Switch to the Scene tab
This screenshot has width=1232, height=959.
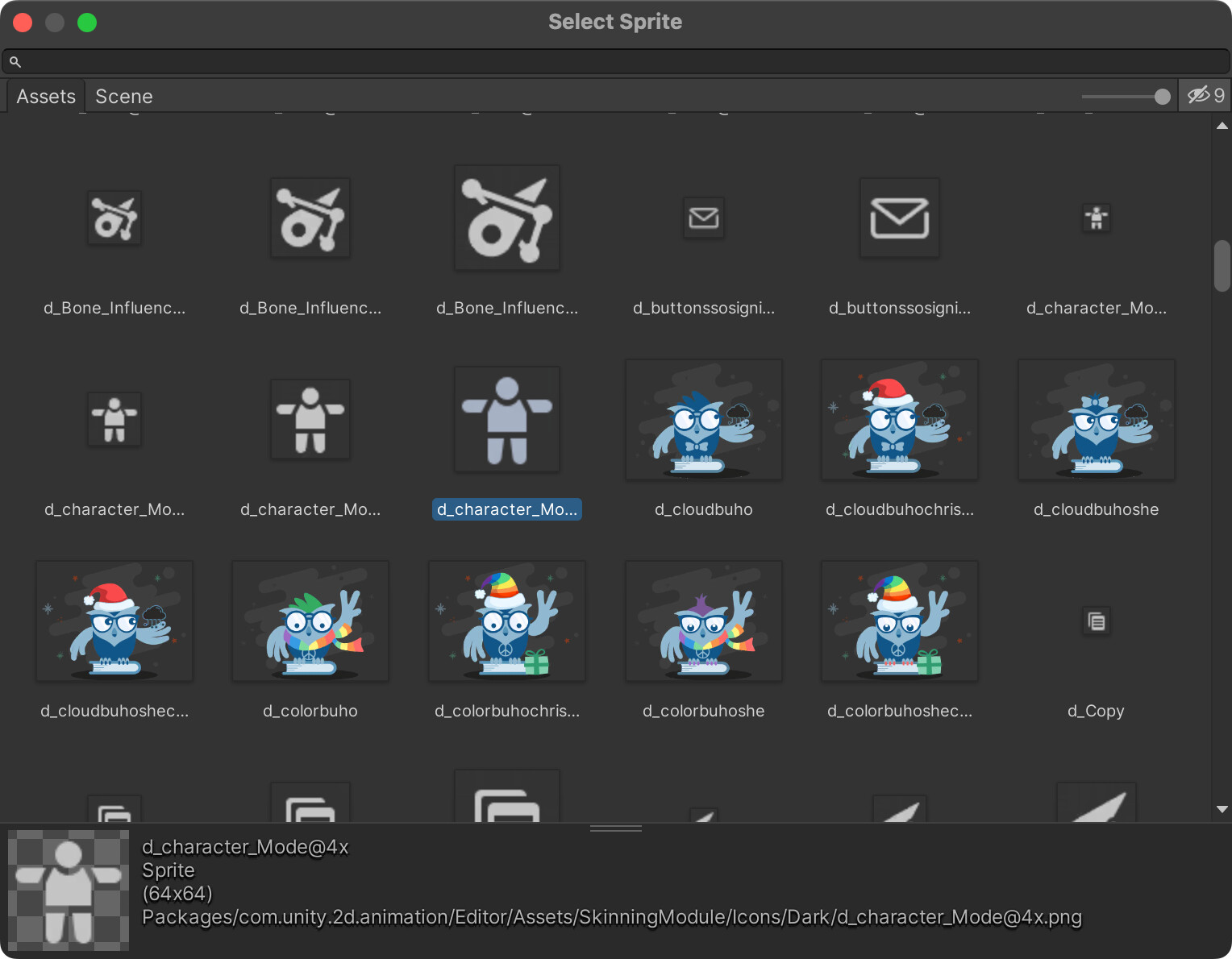point(123,96)
